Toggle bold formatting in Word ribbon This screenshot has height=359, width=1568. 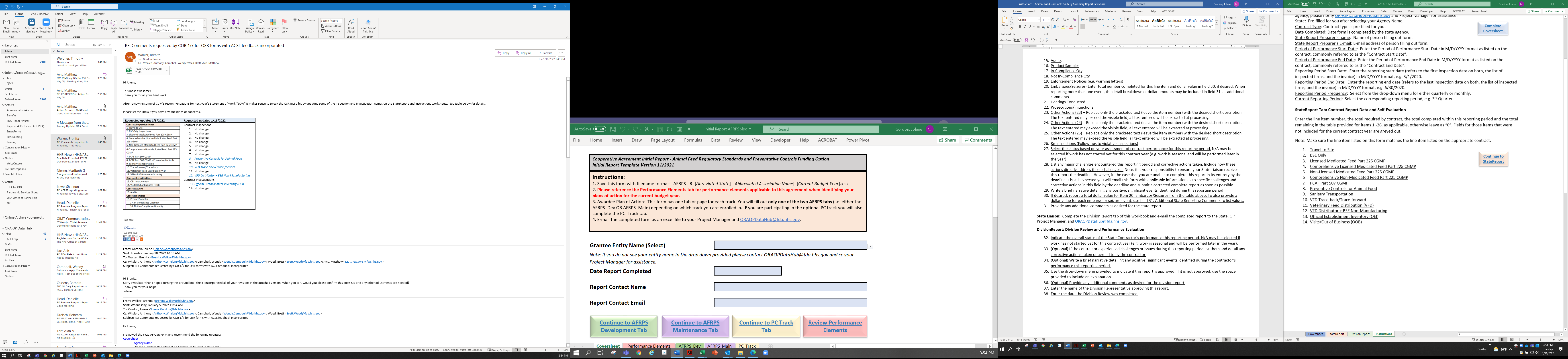(x=1020, y=27)
